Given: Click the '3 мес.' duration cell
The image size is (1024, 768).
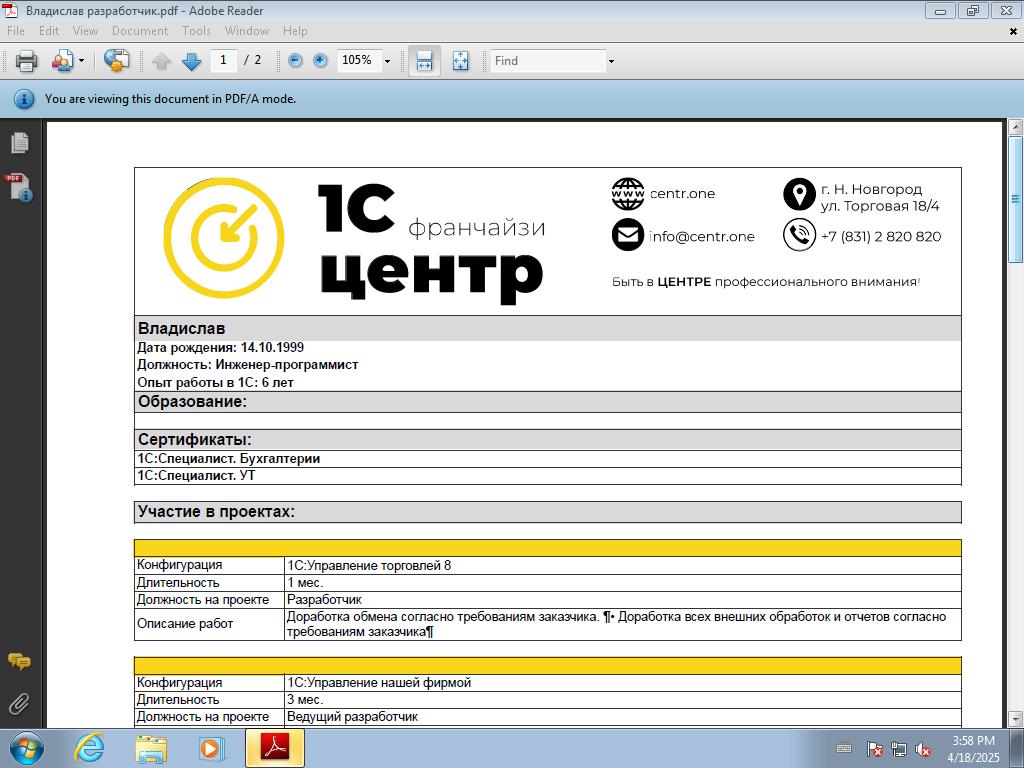Looking at the screenshot, I should [x=622, y=700].
